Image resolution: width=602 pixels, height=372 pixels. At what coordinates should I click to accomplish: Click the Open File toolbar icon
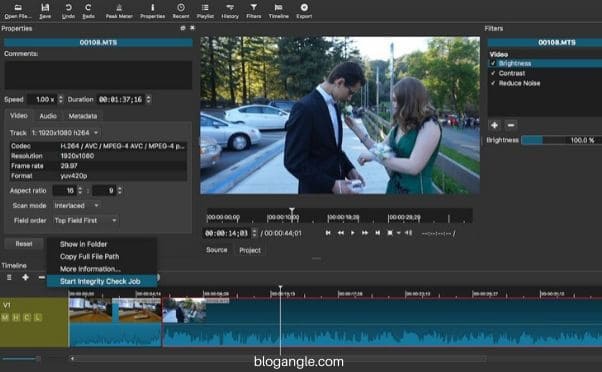pos(18,11)
